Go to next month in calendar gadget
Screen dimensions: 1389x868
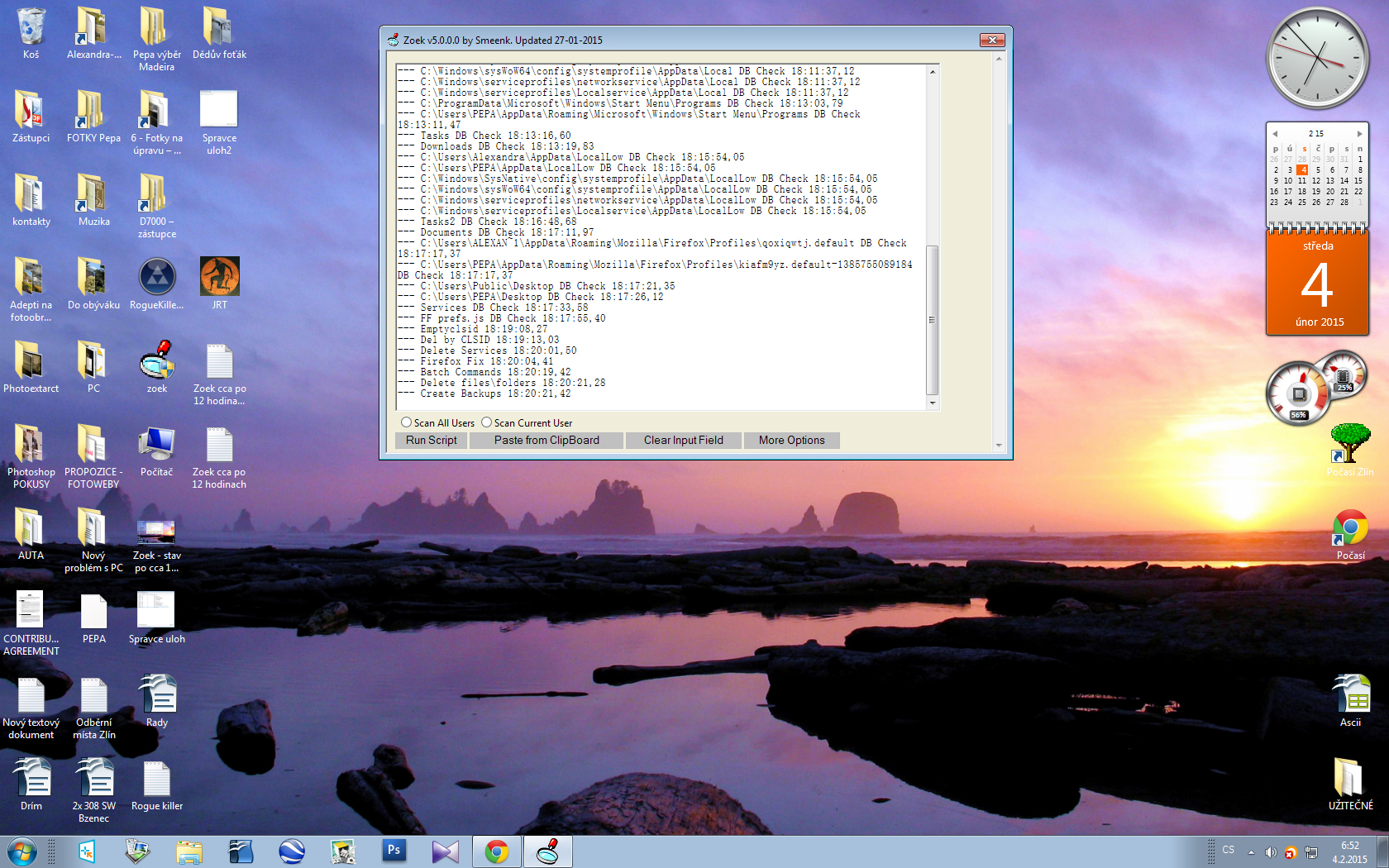tap(1359, 133)
